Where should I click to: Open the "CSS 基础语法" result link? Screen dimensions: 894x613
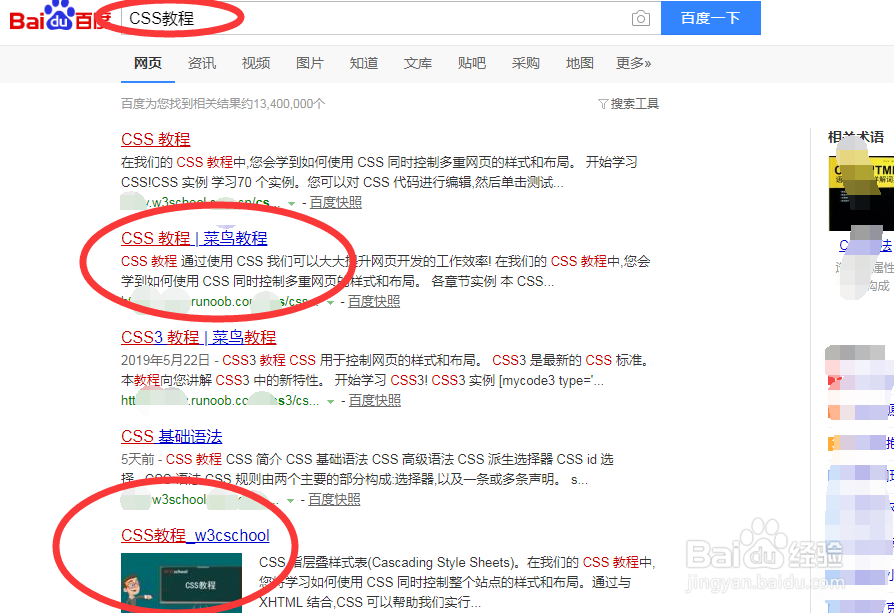171,436
